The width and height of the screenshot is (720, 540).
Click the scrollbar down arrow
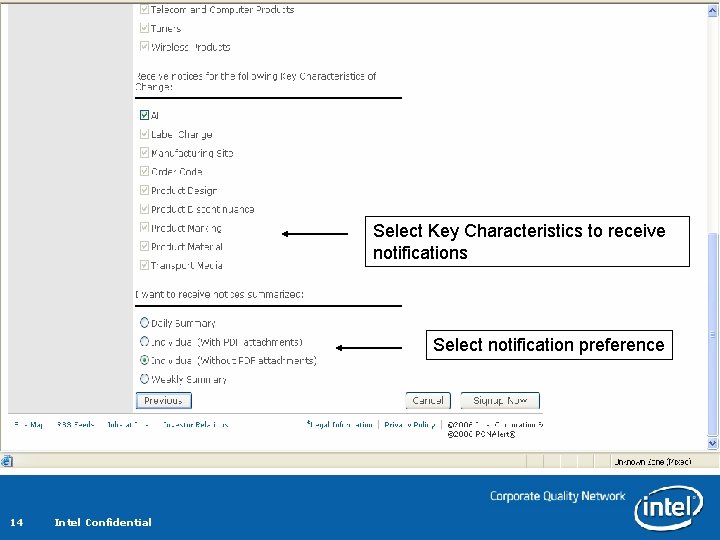coord(713,443)
